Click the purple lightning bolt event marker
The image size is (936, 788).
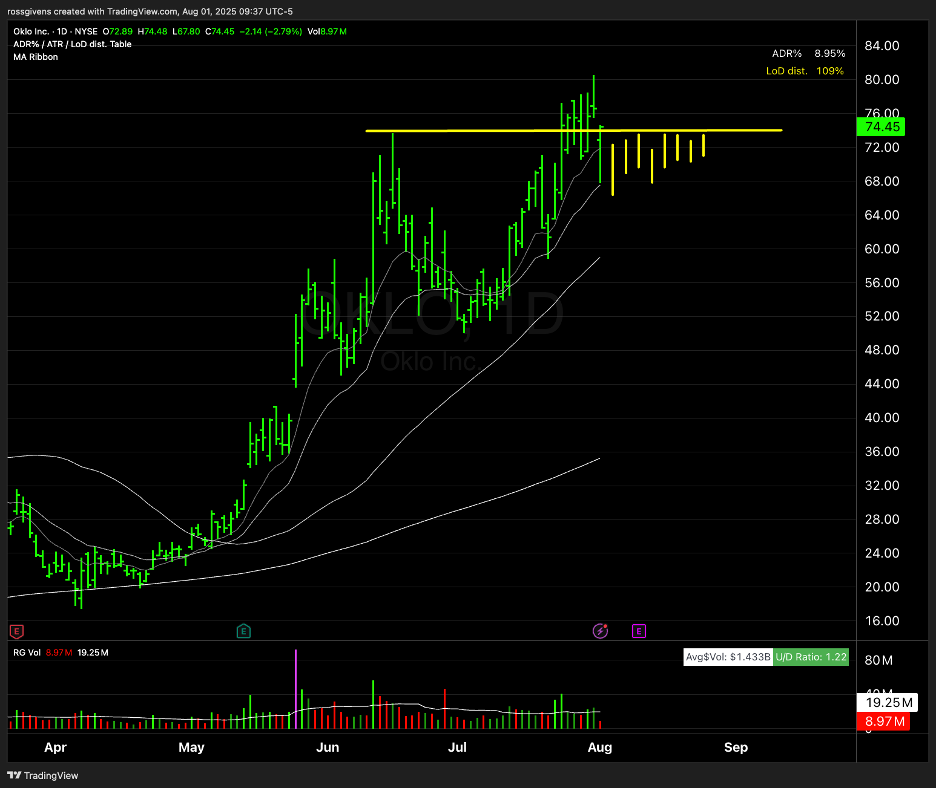600,631
